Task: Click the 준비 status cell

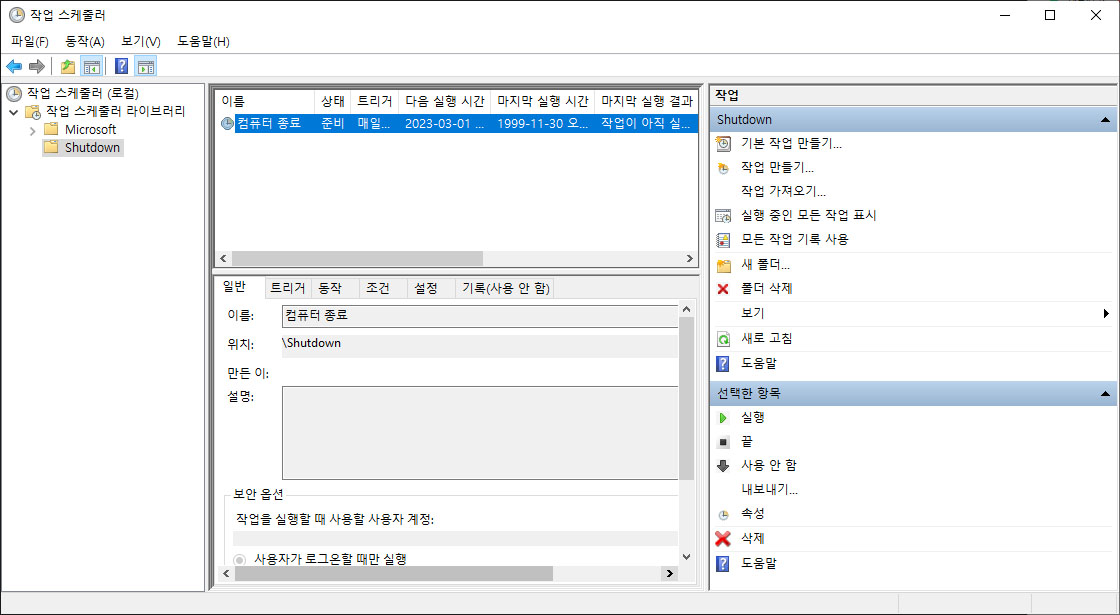Action: (x=332, y=123)
